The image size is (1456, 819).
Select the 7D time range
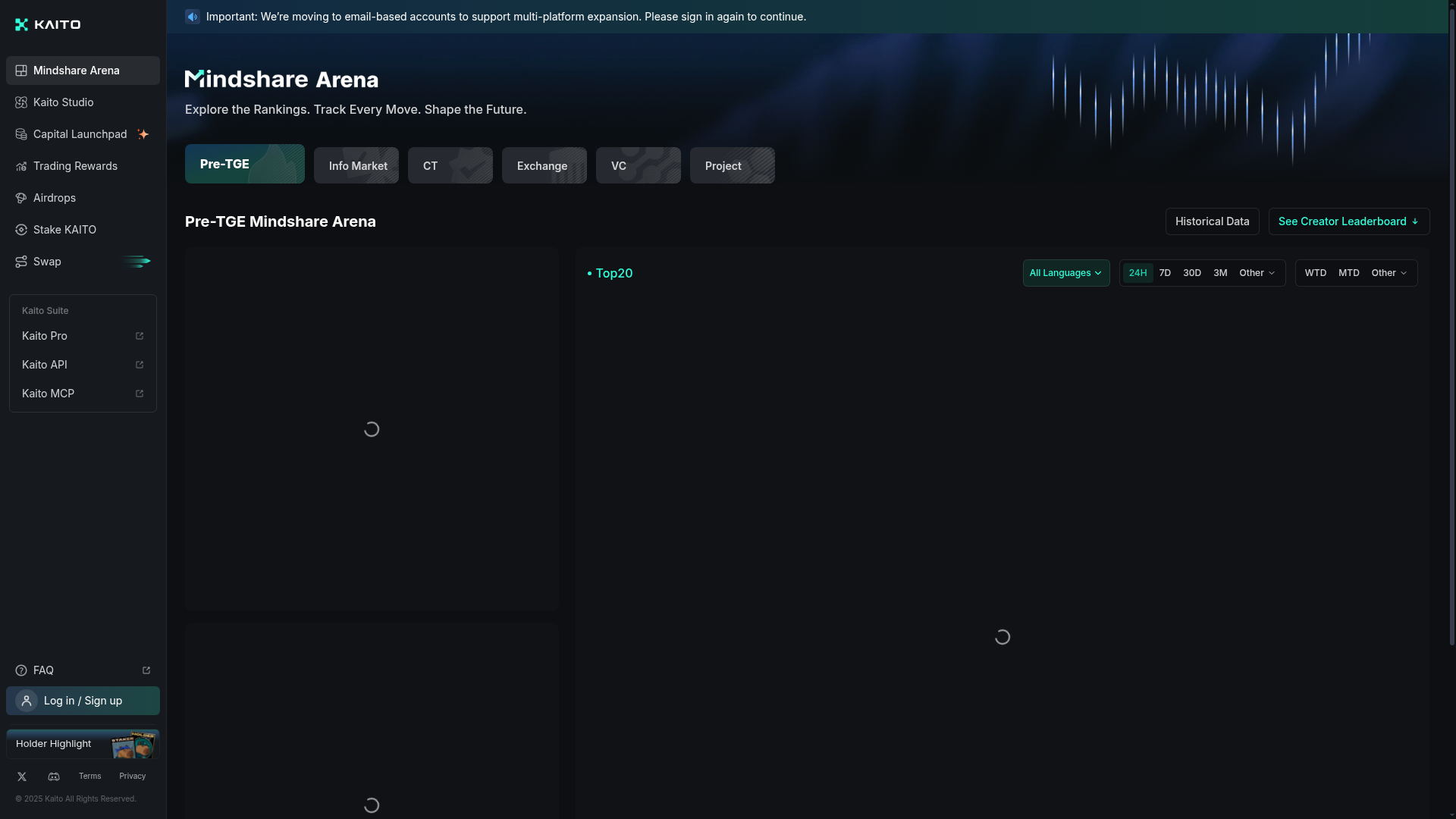[1165, 273]
